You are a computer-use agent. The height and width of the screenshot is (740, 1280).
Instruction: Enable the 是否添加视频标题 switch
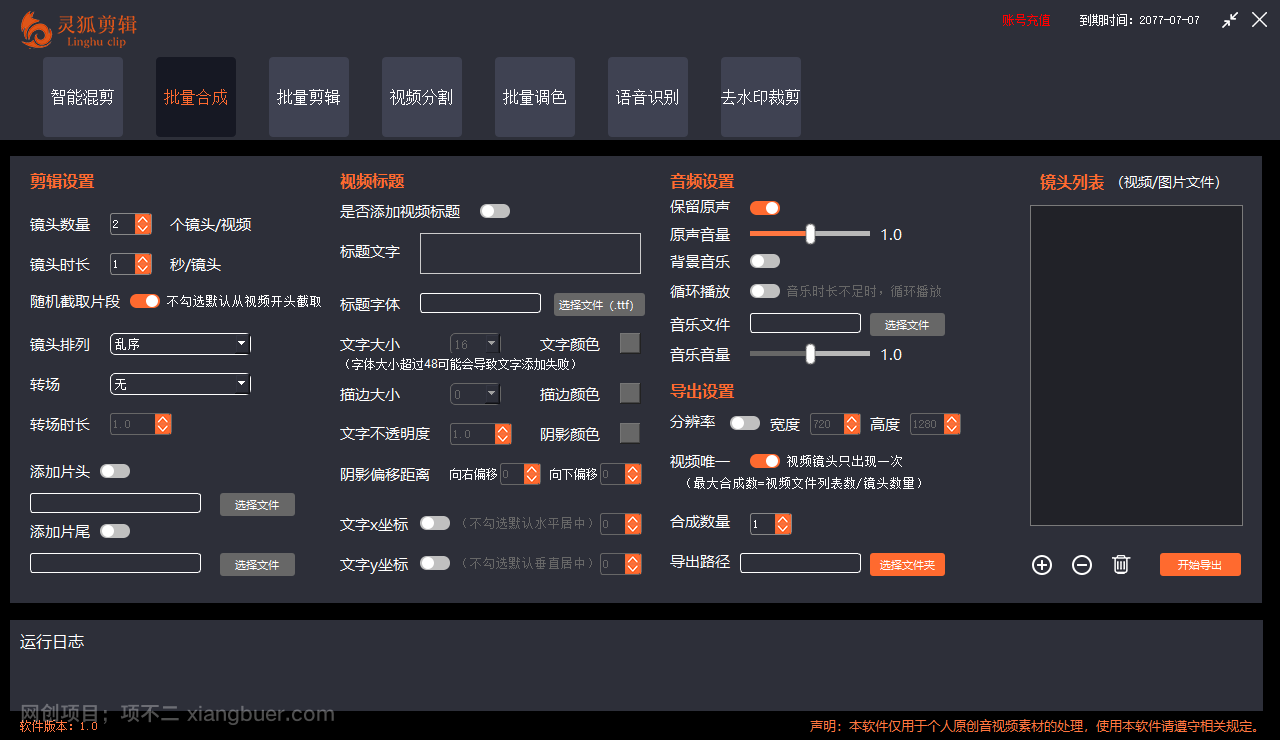494,211
